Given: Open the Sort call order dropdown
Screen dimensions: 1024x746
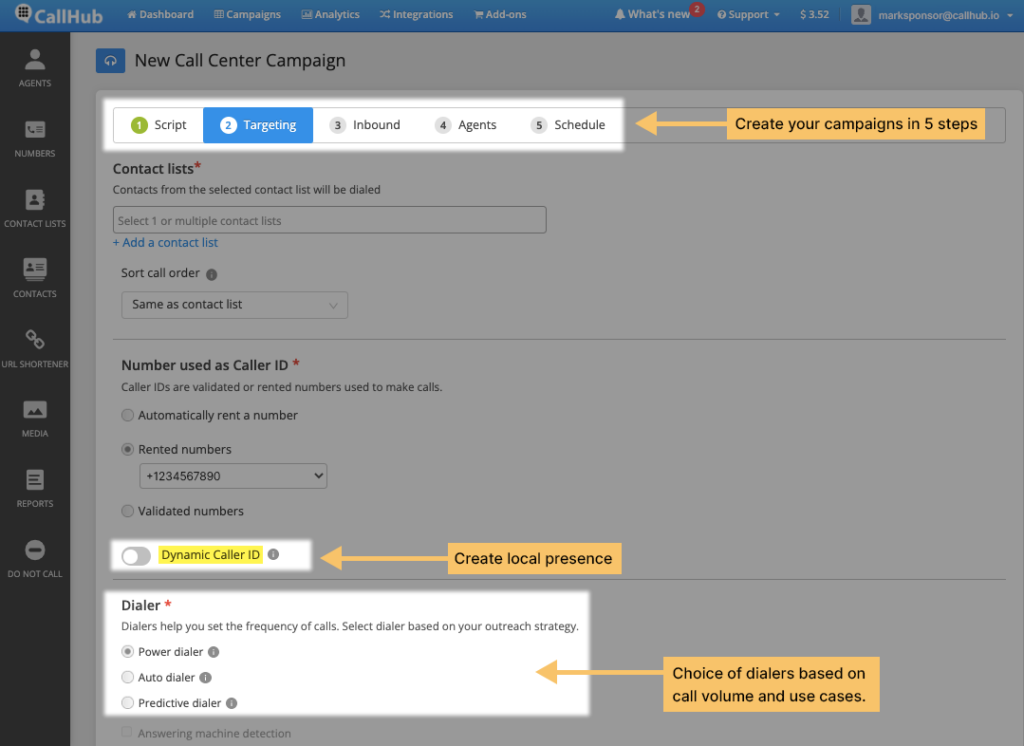Looking at the screenshot, I should 234,305.
